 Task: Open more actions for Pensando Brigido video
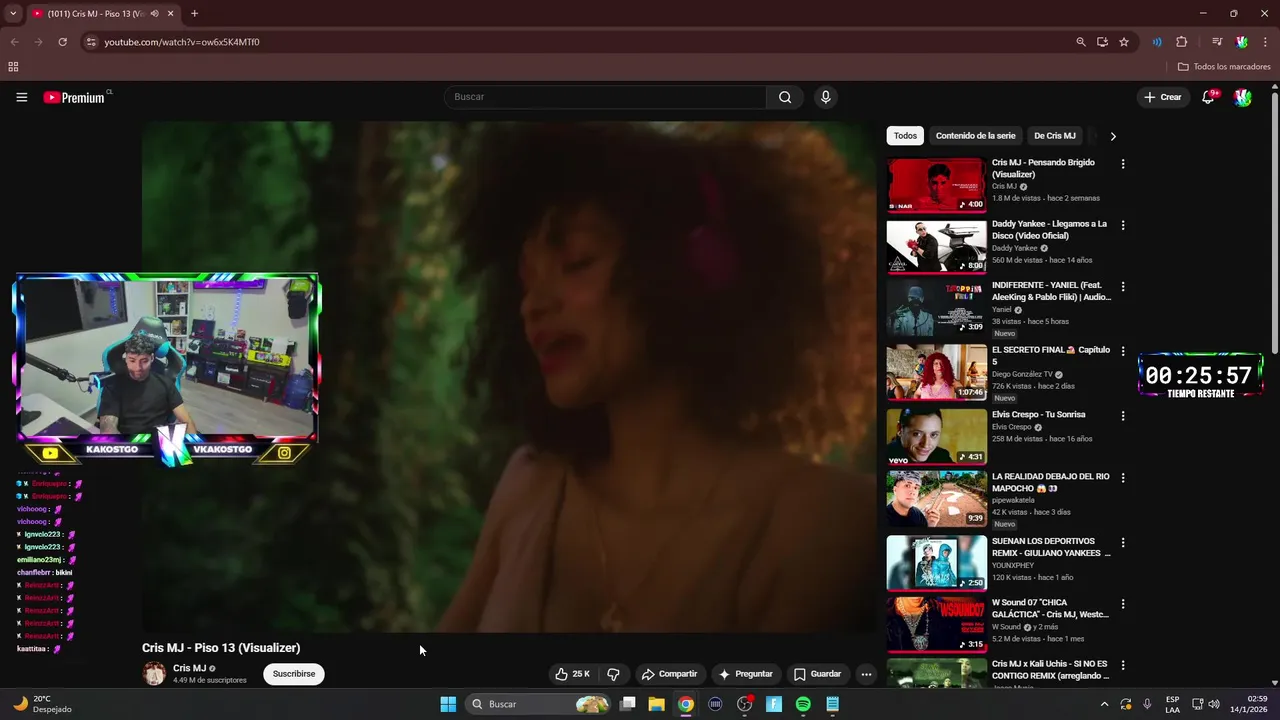(1122, 164)
